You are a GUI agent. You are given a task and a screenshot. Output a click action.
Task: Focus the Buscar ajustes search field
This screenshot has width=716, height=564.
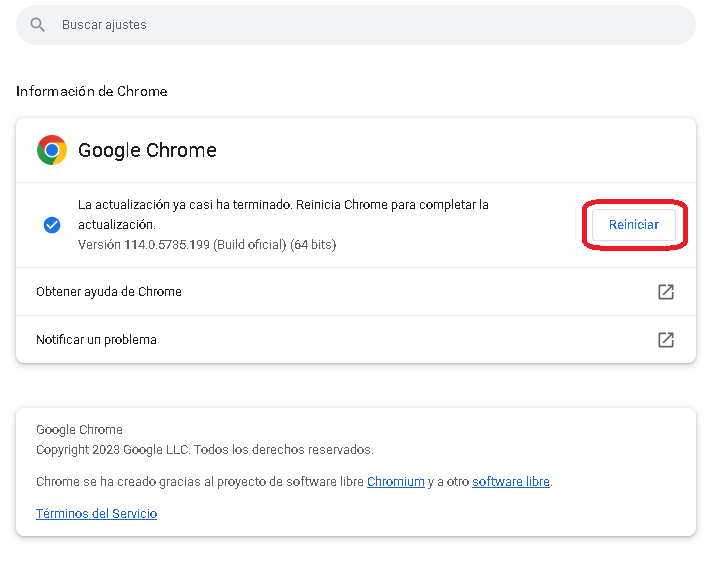pos(356,25)
